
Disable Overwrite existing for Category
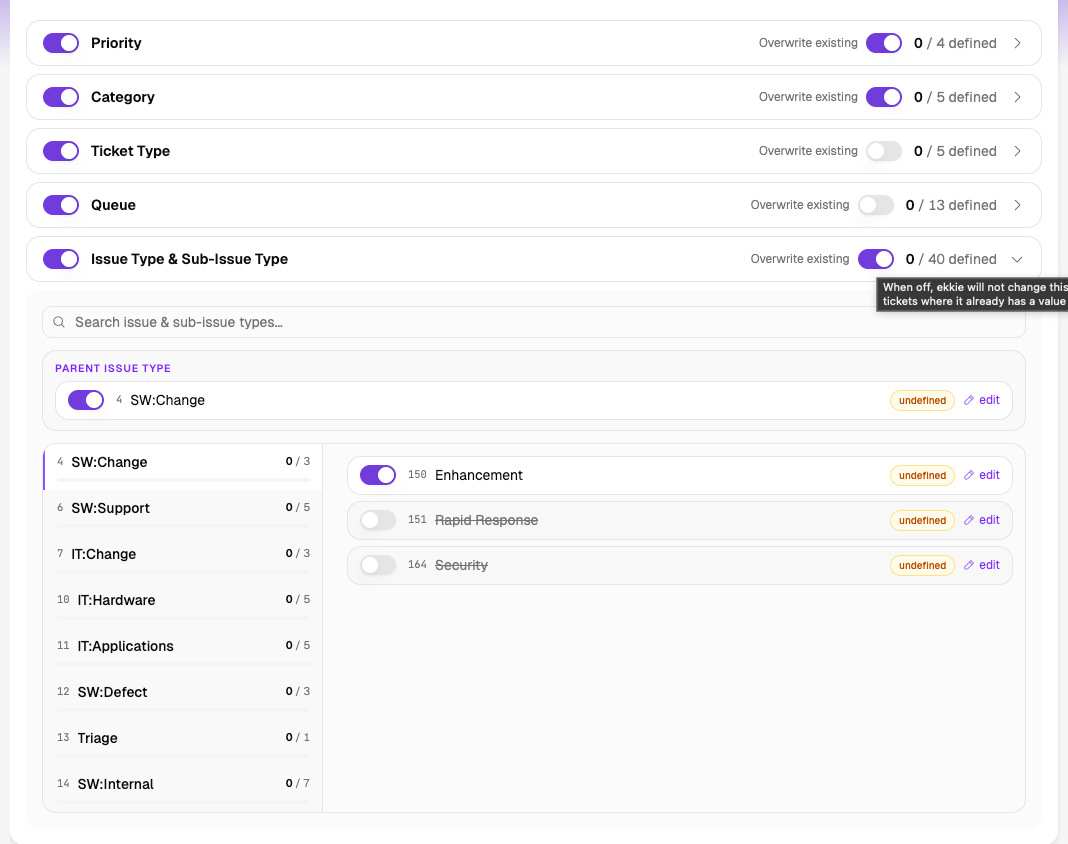[883, 97]
